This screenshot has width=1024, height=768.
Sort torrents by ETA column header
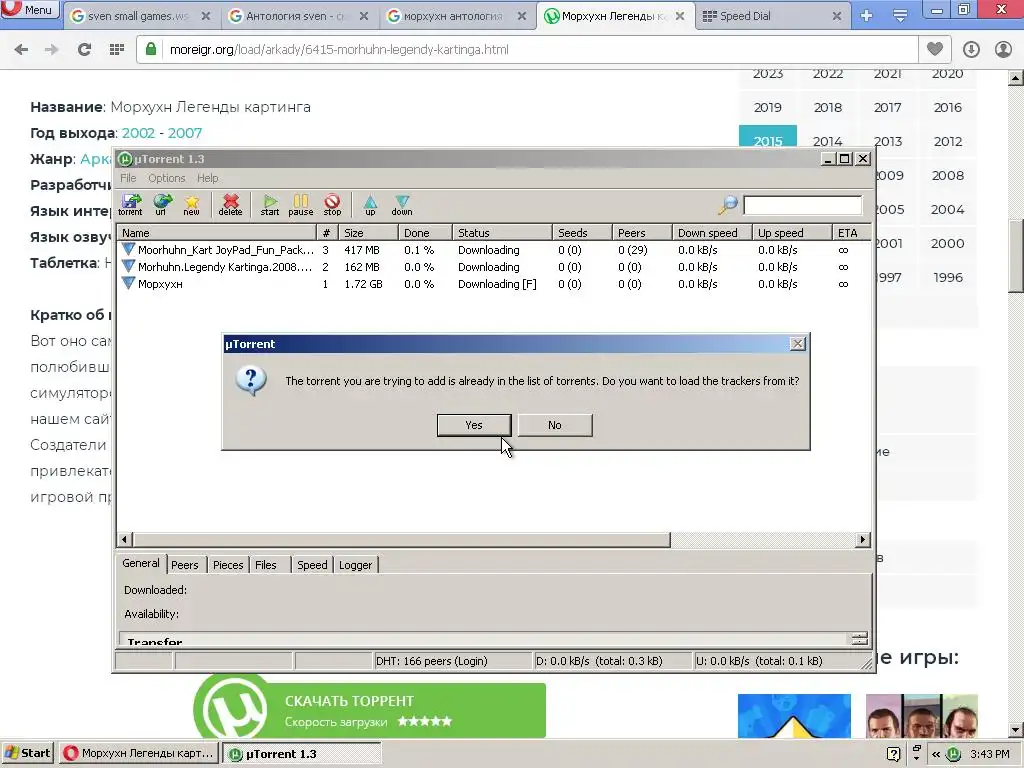[x=851, y=233]
